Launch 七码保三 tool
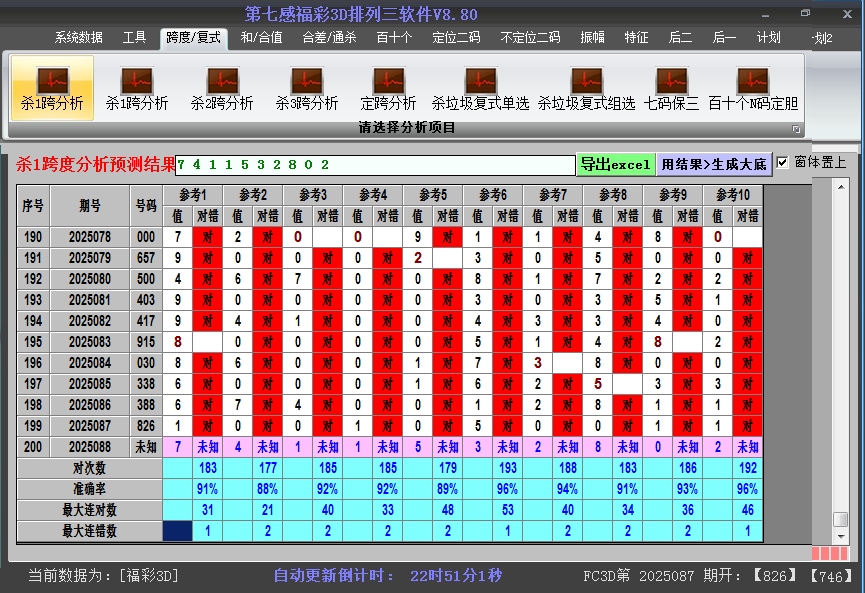 [671, 88]
